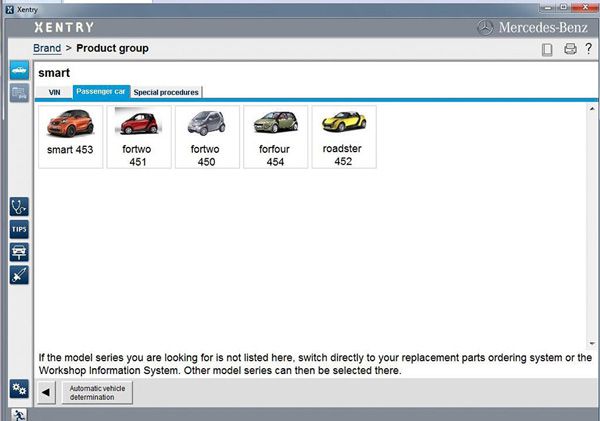Select the roadster 452 model tile
The height and width of the screenshot is (421, 600).
(344, 137)
